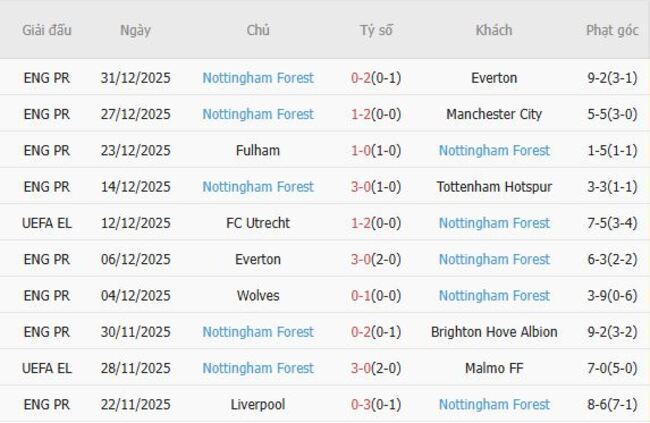The height and width of the screenshot is (423, 650).
Task: Open the 1-0 score of Fulham match
Action: point(362,151)
